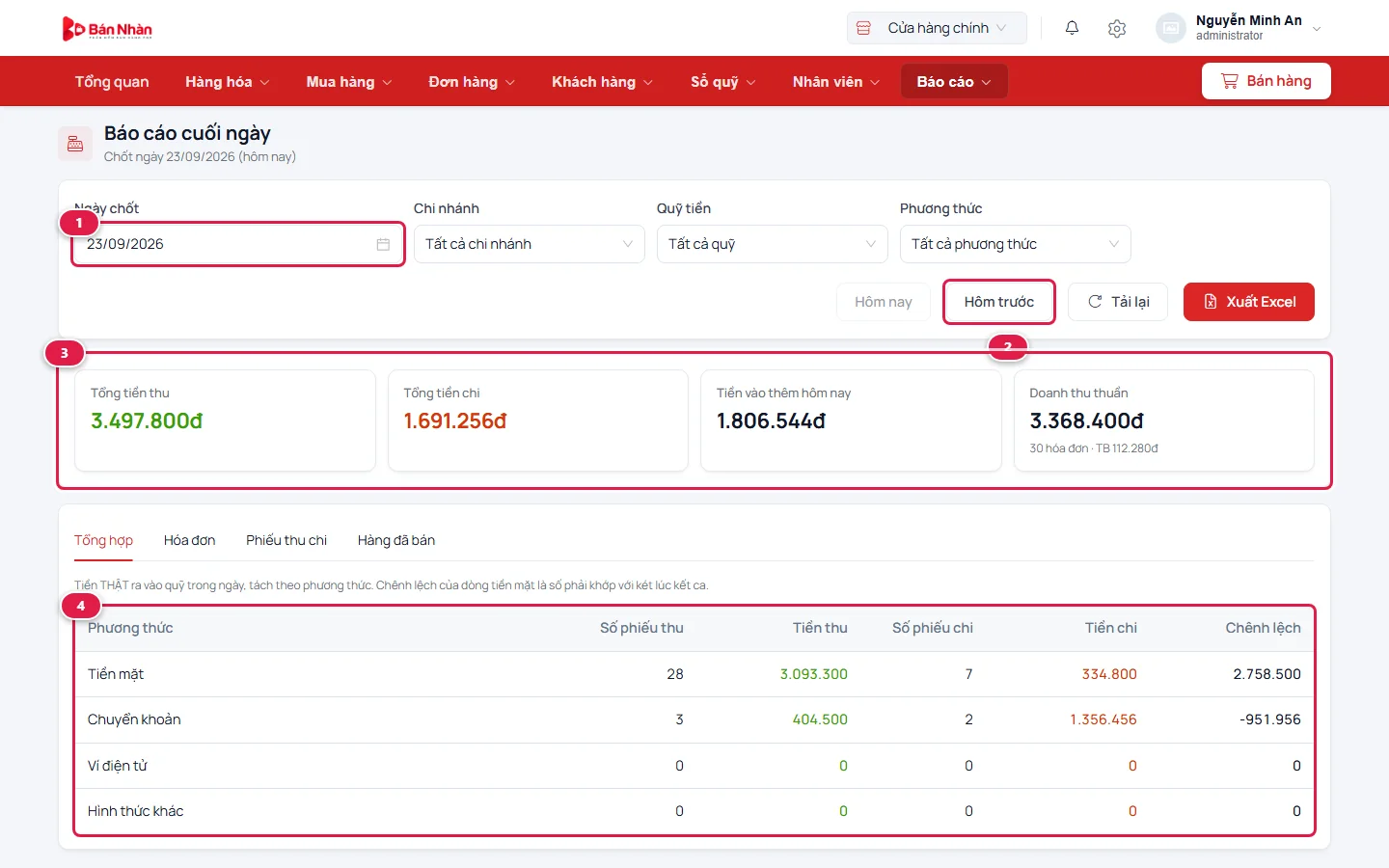Open the settings gear icon

pos(1117,28)
